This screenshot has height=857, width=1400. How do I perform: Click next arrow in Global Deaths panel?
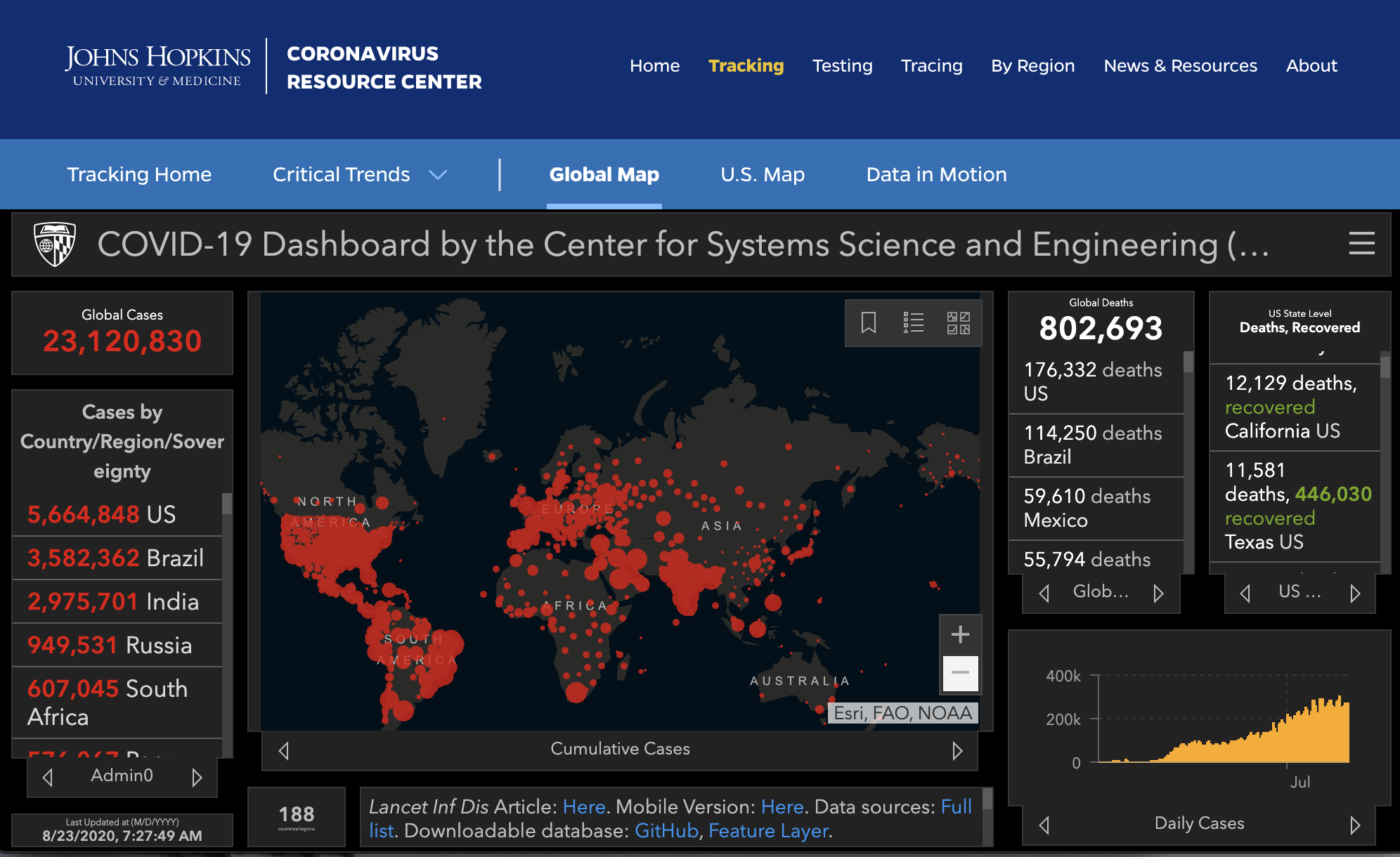coord(1158,594)
